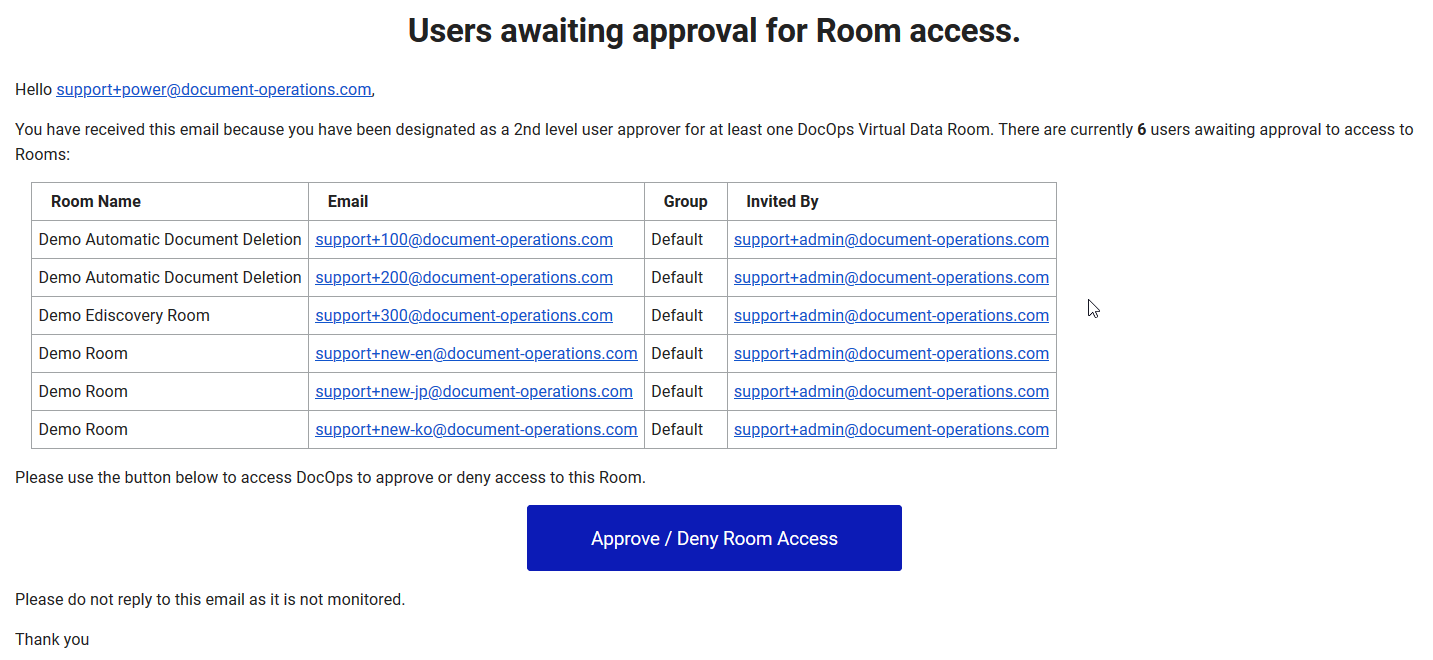Viewport: 1433px width, 660px height.
Task: Click admin link in the second table row
Action: [x=891, y=277]
